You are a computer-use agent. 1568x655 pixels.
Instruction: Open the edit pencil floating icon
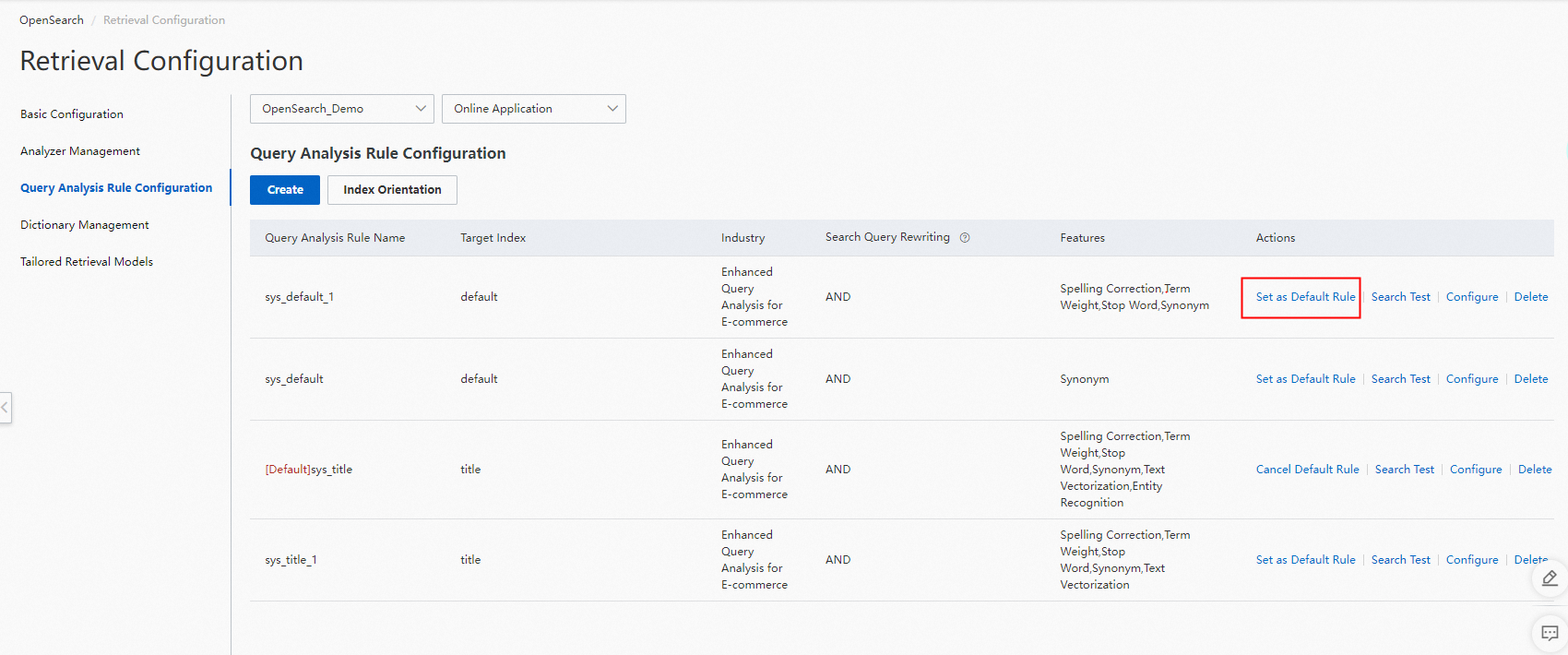pos(1550,578)
